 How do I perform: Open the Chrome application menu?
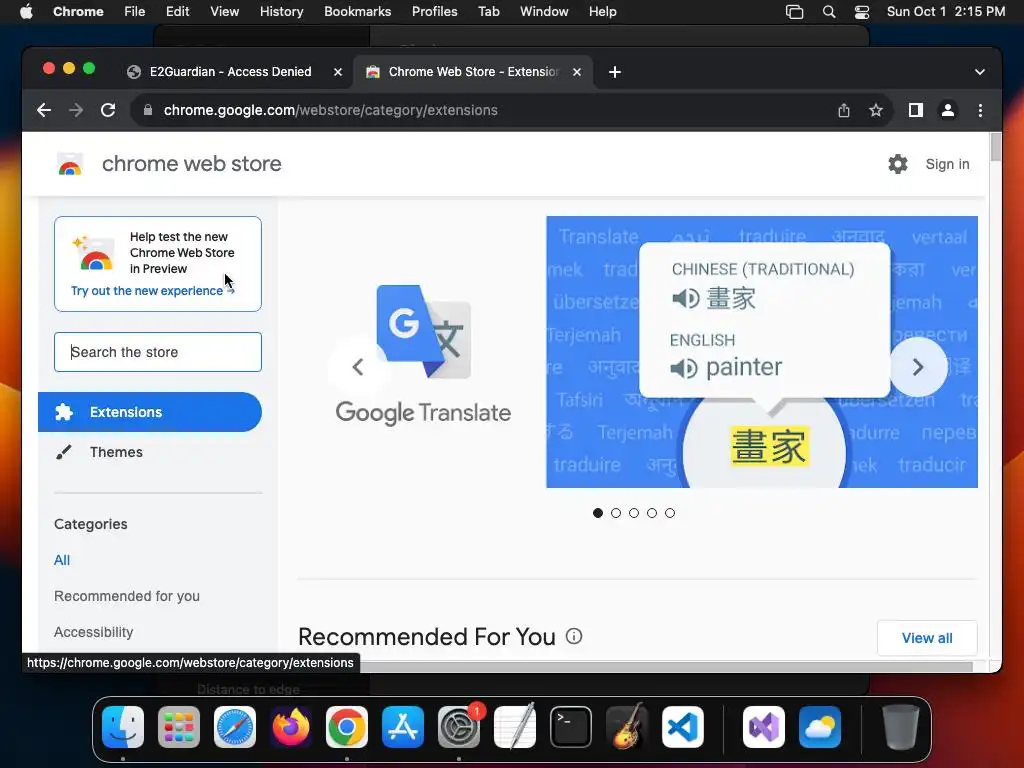pyautogui.click(x=78, y=12)
